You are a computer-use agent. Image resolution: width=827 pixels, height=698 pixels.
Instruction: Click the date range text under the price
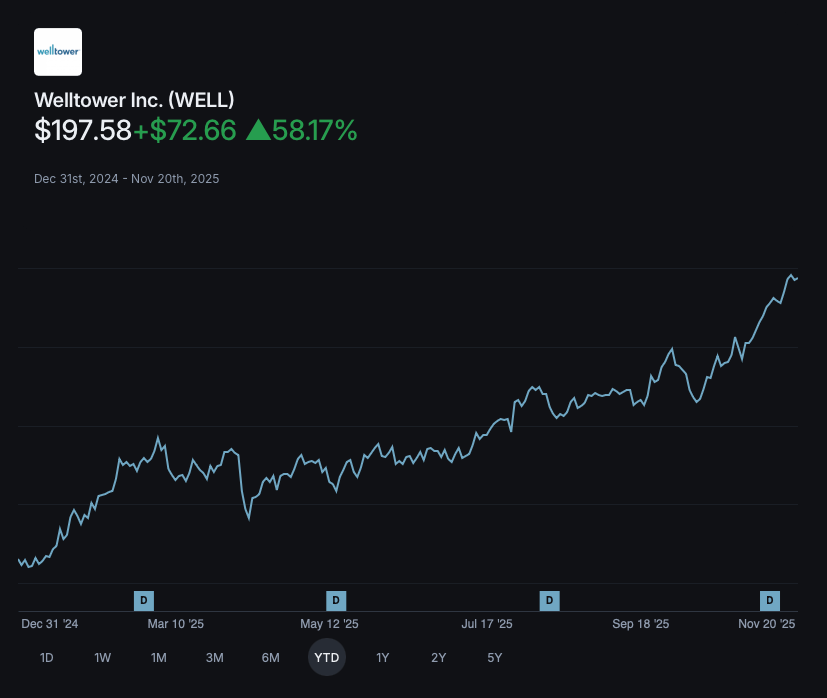[126, 179]
